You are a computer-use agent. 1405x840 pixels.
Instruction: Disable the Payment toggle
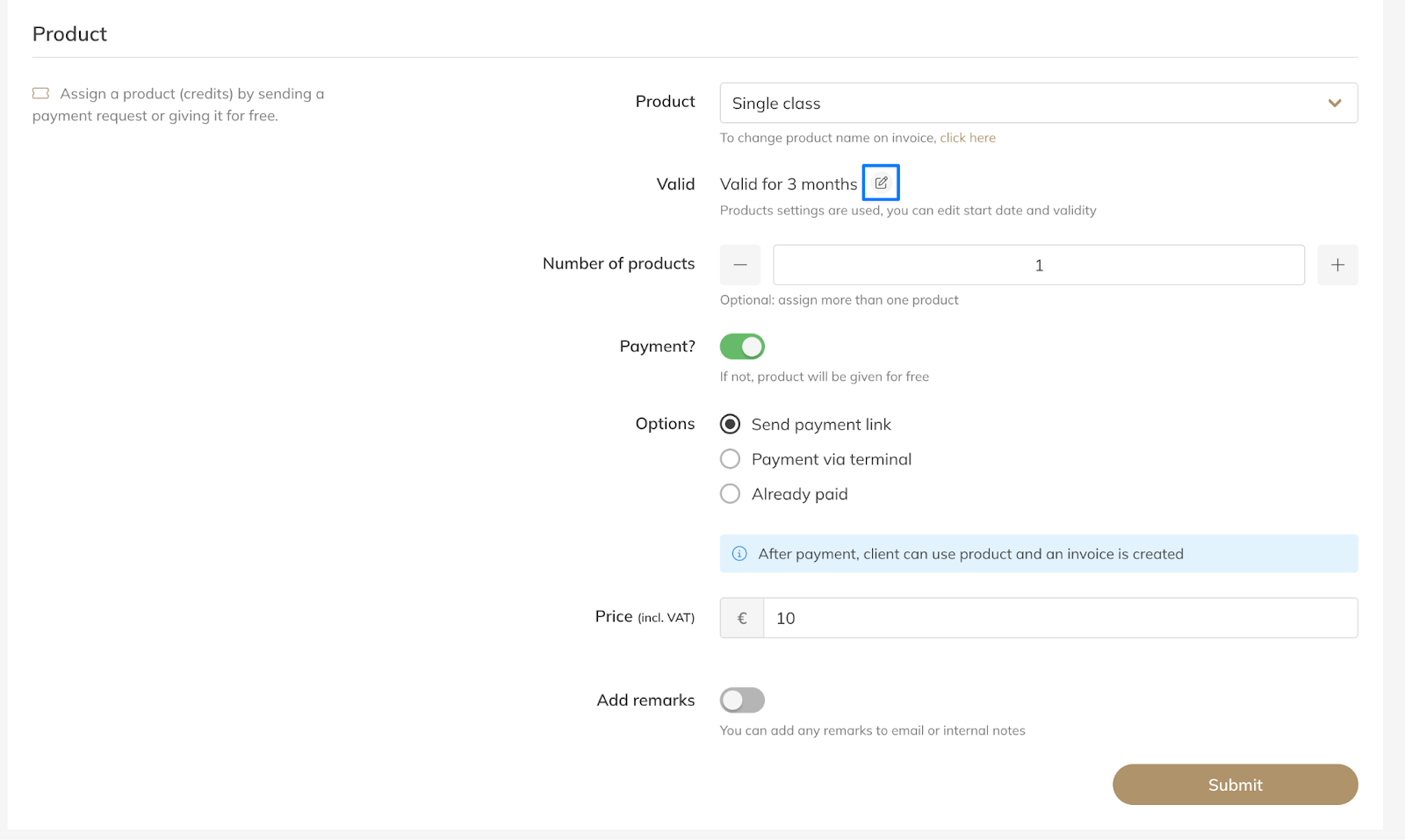click(x=742, y=347)
